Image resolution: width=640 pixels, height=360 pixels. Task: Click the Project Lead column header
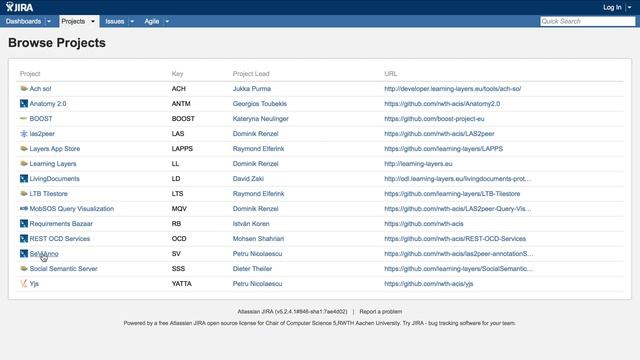[251, 73]
